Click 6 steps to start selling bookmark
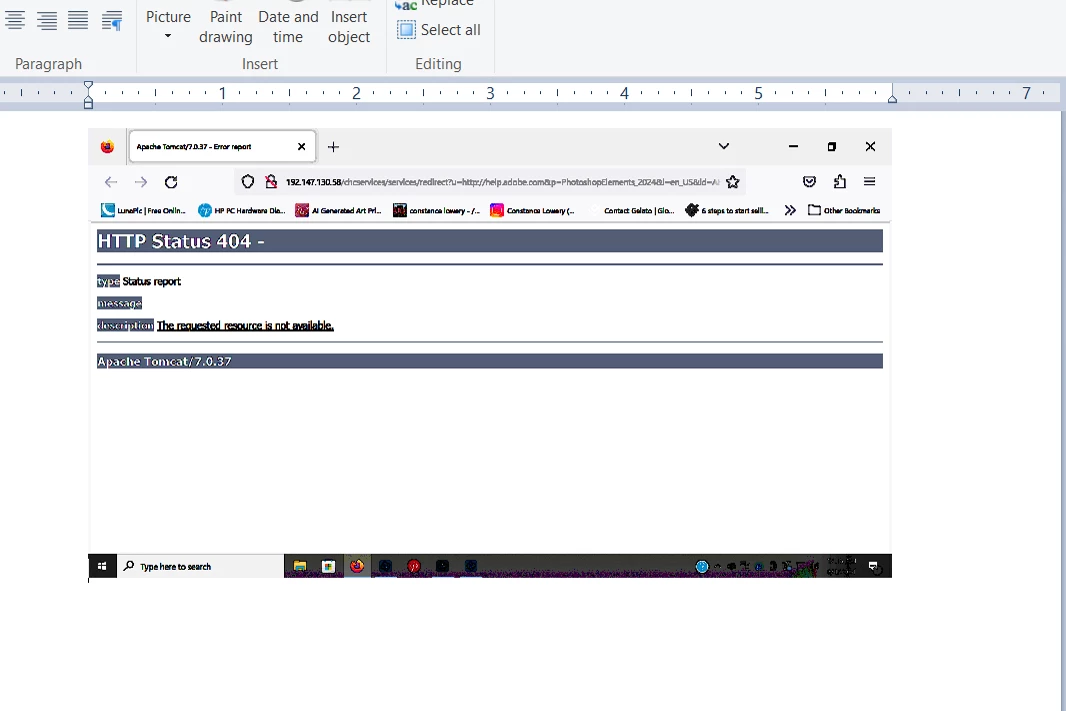Screen dimensions: 1066x711 (x=727, y=211)
